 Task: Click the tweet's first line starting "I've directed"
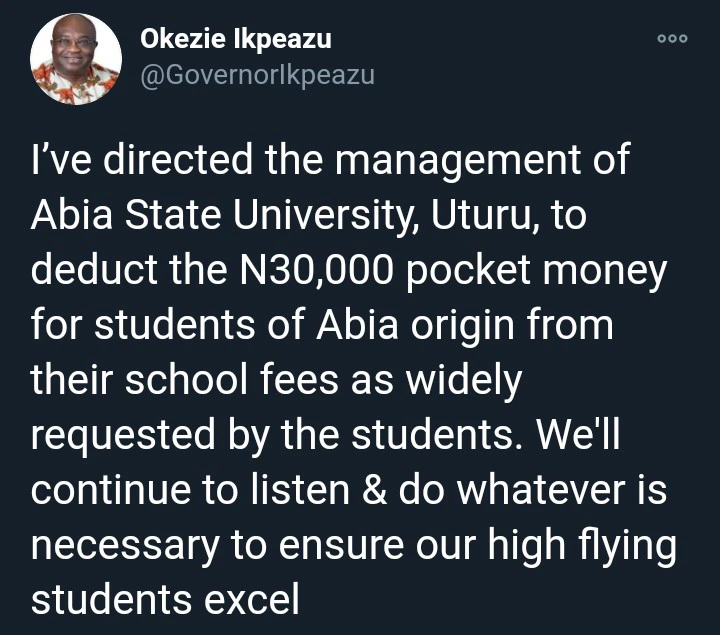click(330, 162)
